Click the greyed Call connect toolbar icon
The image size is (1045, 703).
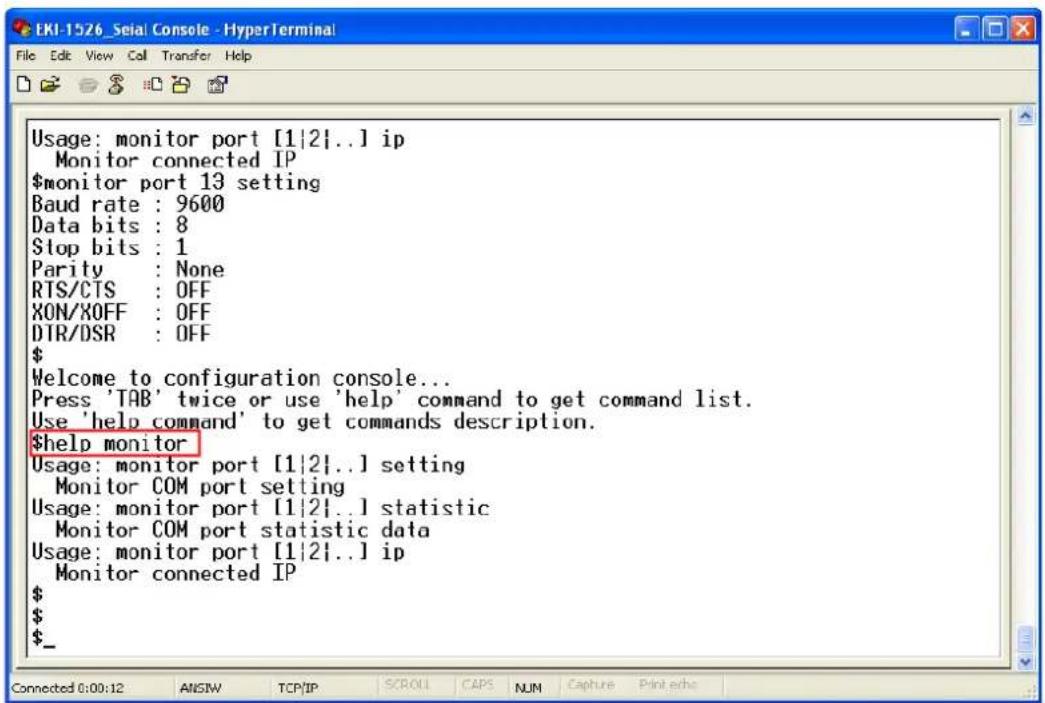(x=87, y=85)
